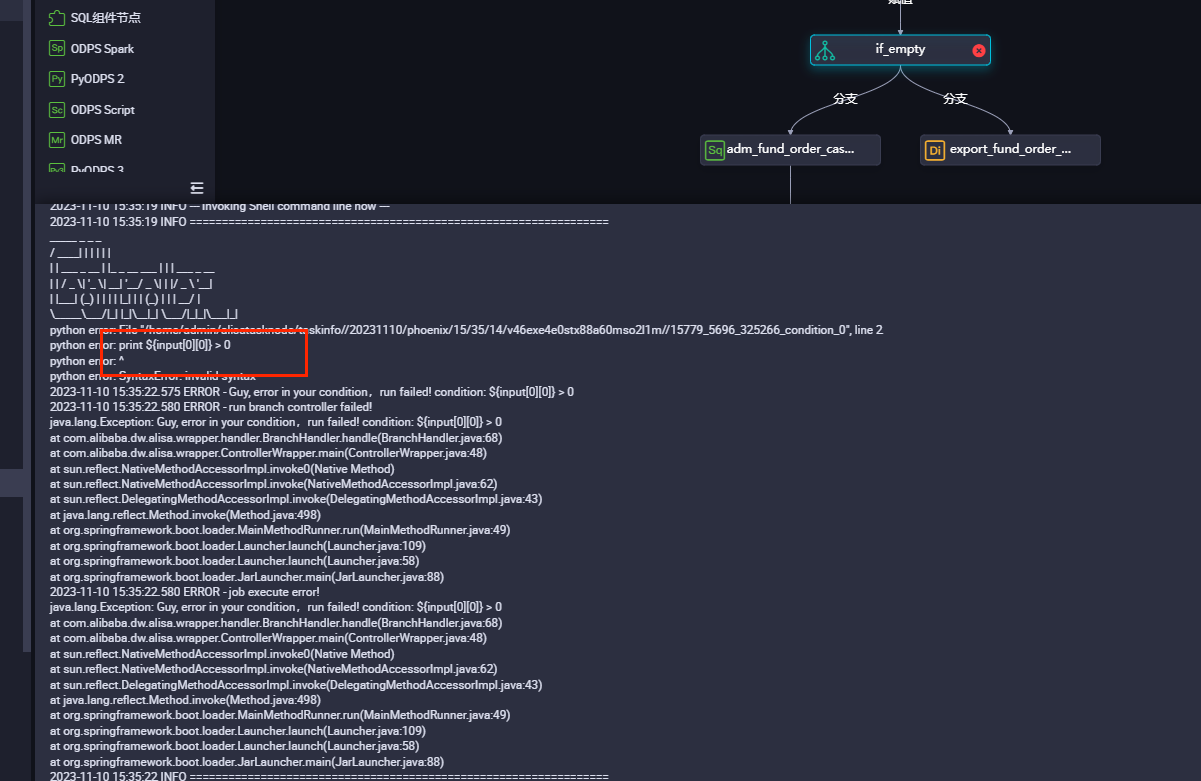Click the red error badge on if_empty
This screenshot has height=781, width=1201.
pos(978,51)
